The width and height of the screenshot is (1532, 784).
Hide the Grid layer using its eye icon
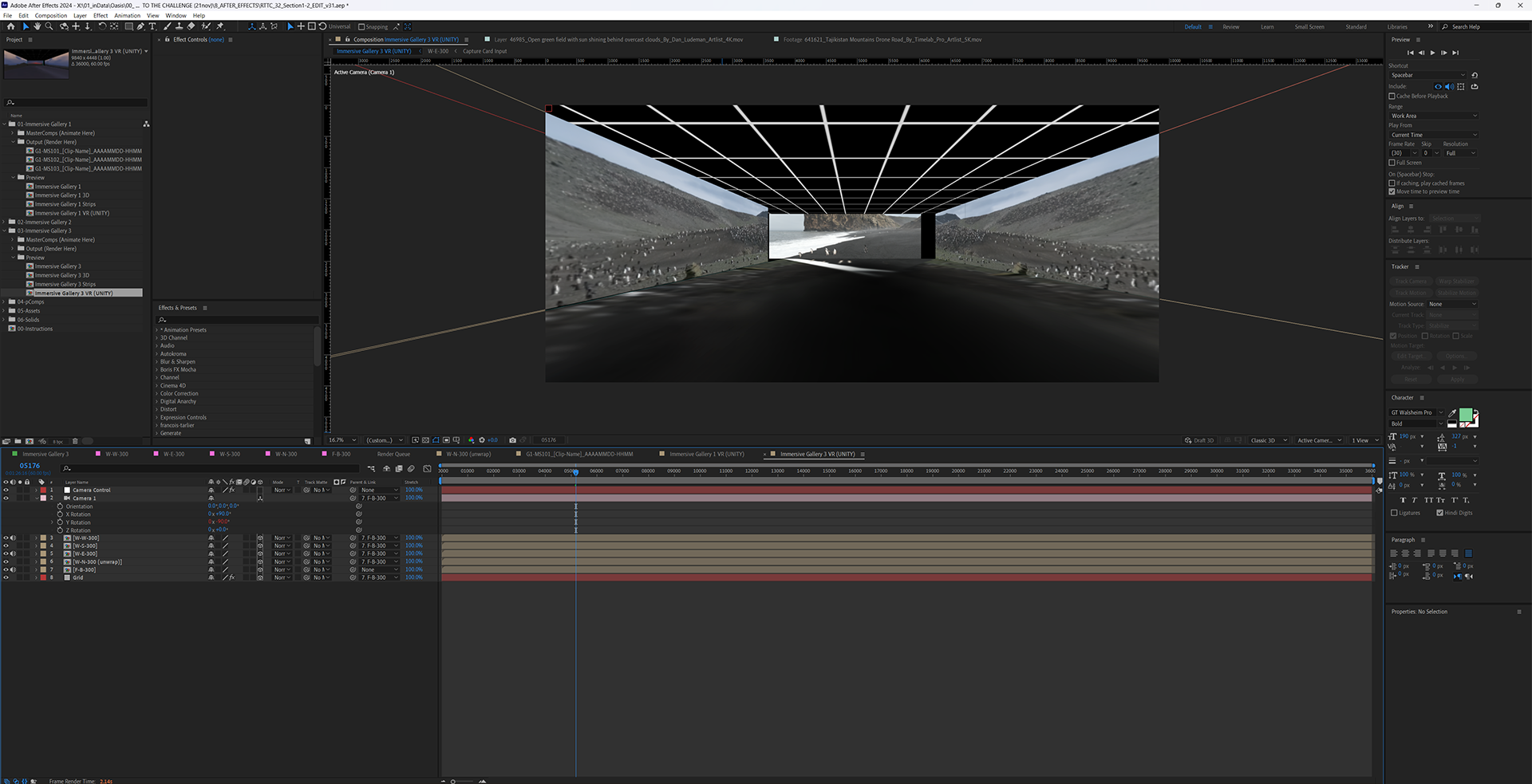pos(6,577)
